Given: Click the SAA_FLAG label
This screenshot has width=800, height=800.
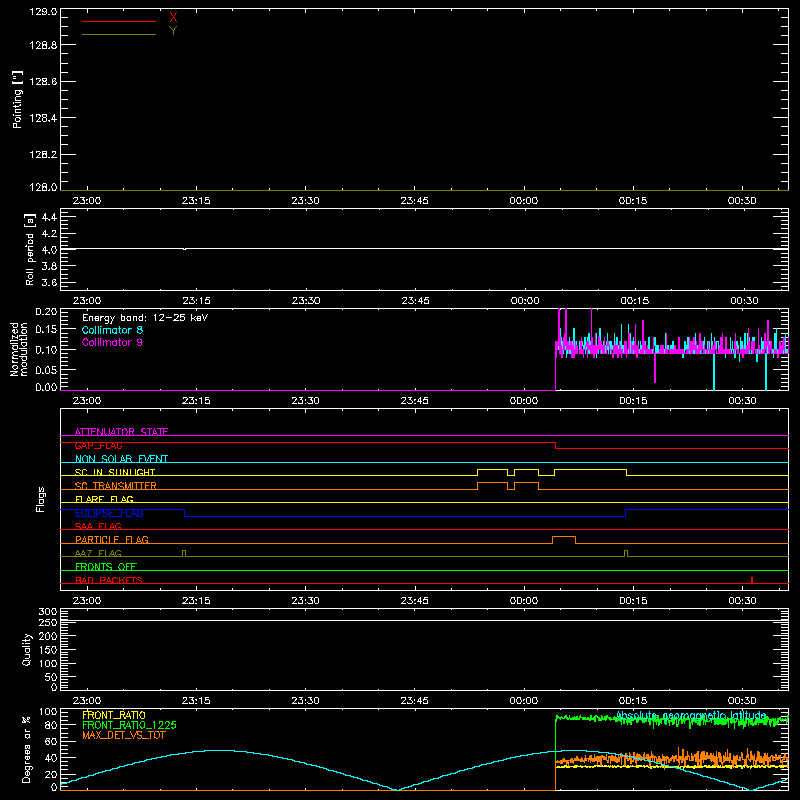Looking at the screenshot, I should 98,526.
